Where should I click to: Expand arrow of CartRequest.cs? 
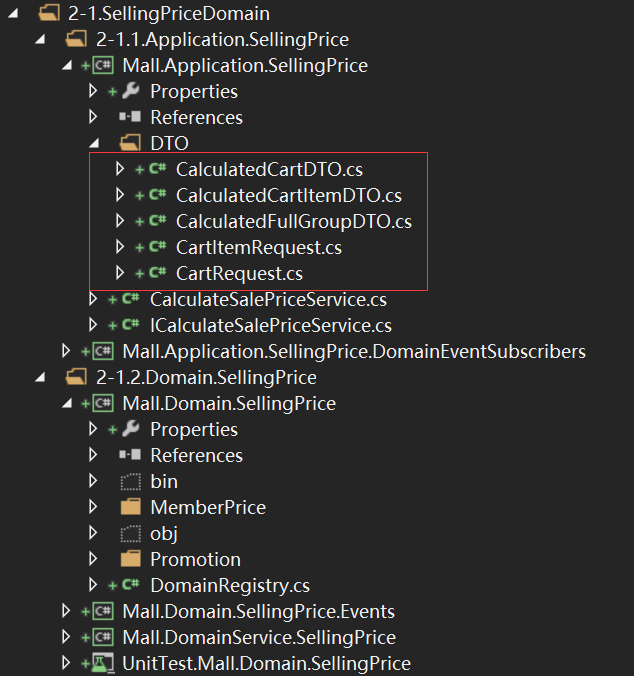[120, 273]
